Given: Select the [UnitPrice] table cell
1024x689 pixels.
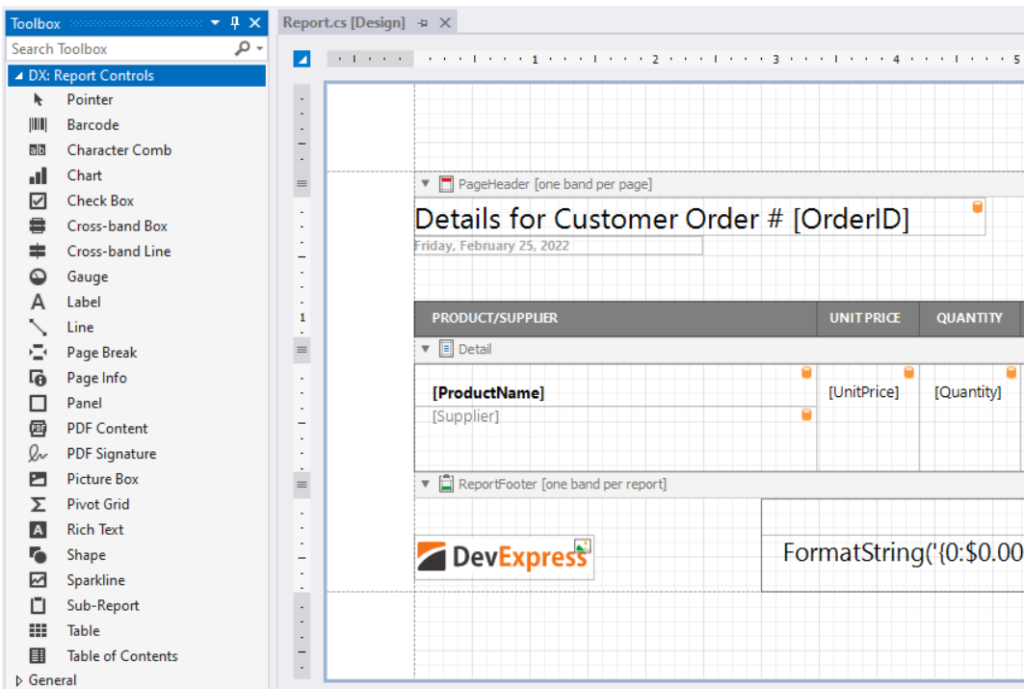Looking at the screenshot, I should 868,417.
